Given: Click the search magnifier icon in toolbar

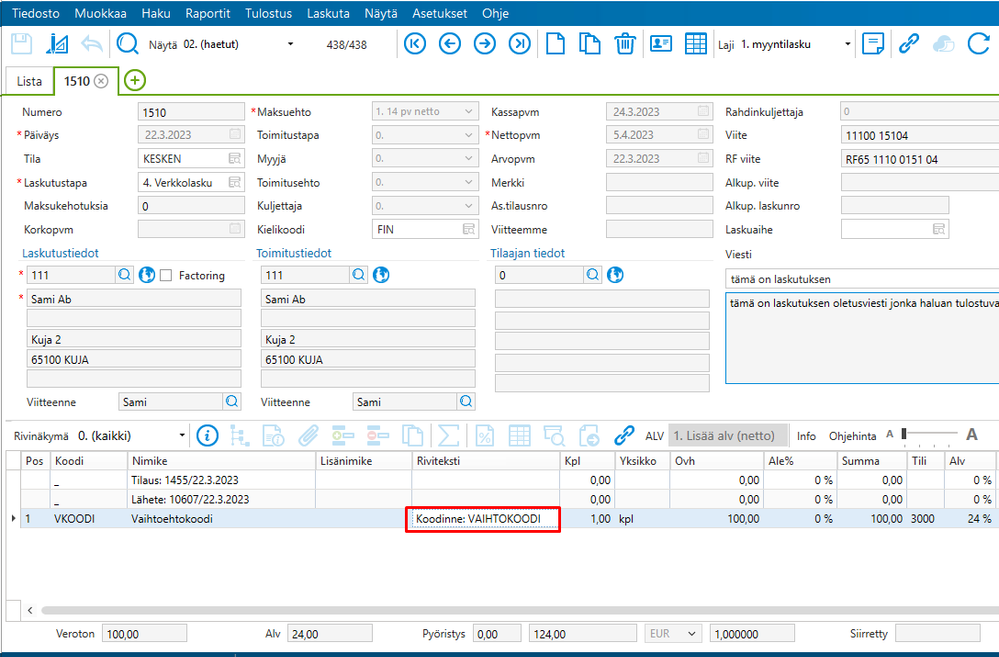Looking at the screenshot, I should 128,44.
